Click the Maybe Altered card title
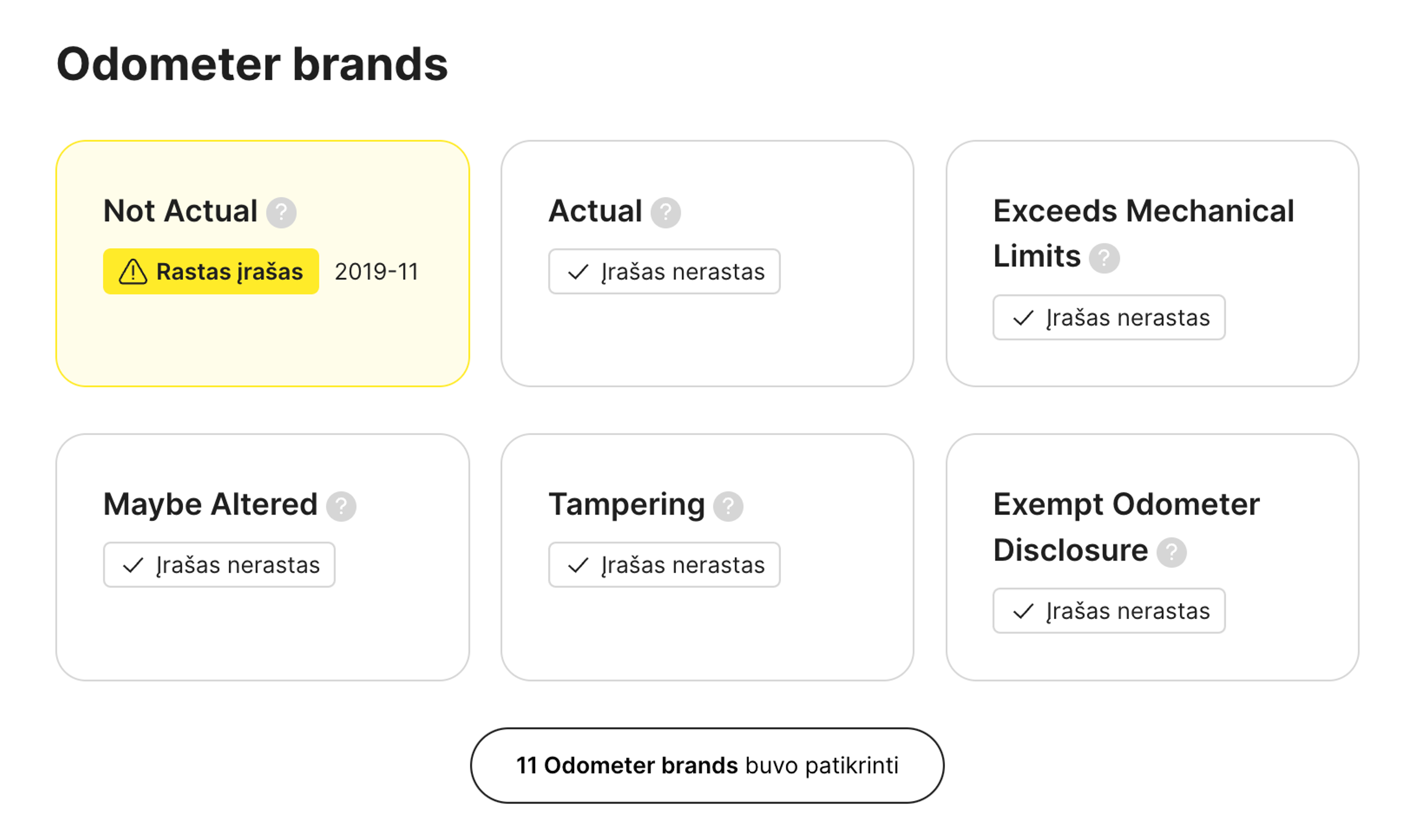The width and height of the screenshot is (1416, 840). (x=210, y=504)
